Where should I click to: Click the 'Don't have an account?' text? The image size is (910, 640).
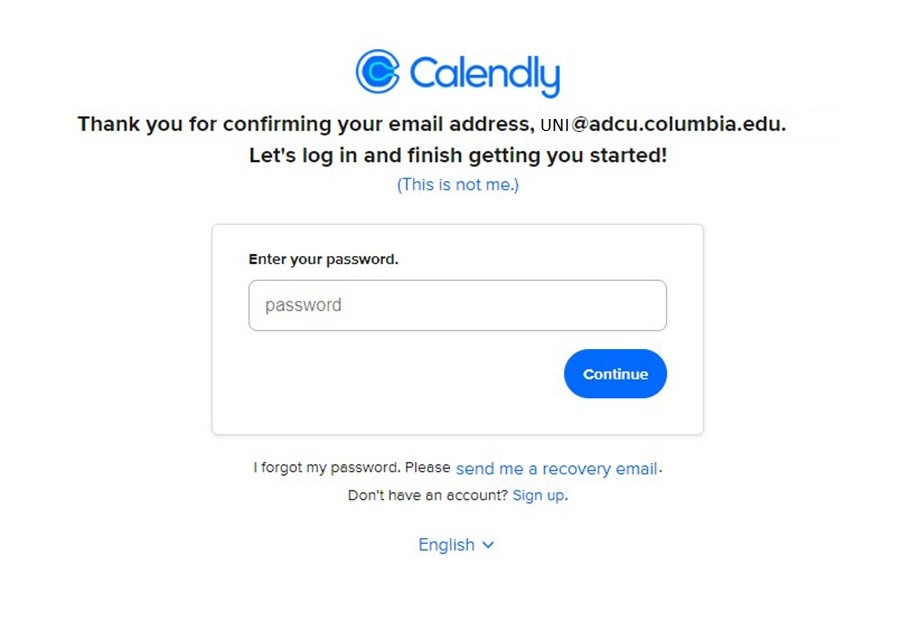[428, 496]
